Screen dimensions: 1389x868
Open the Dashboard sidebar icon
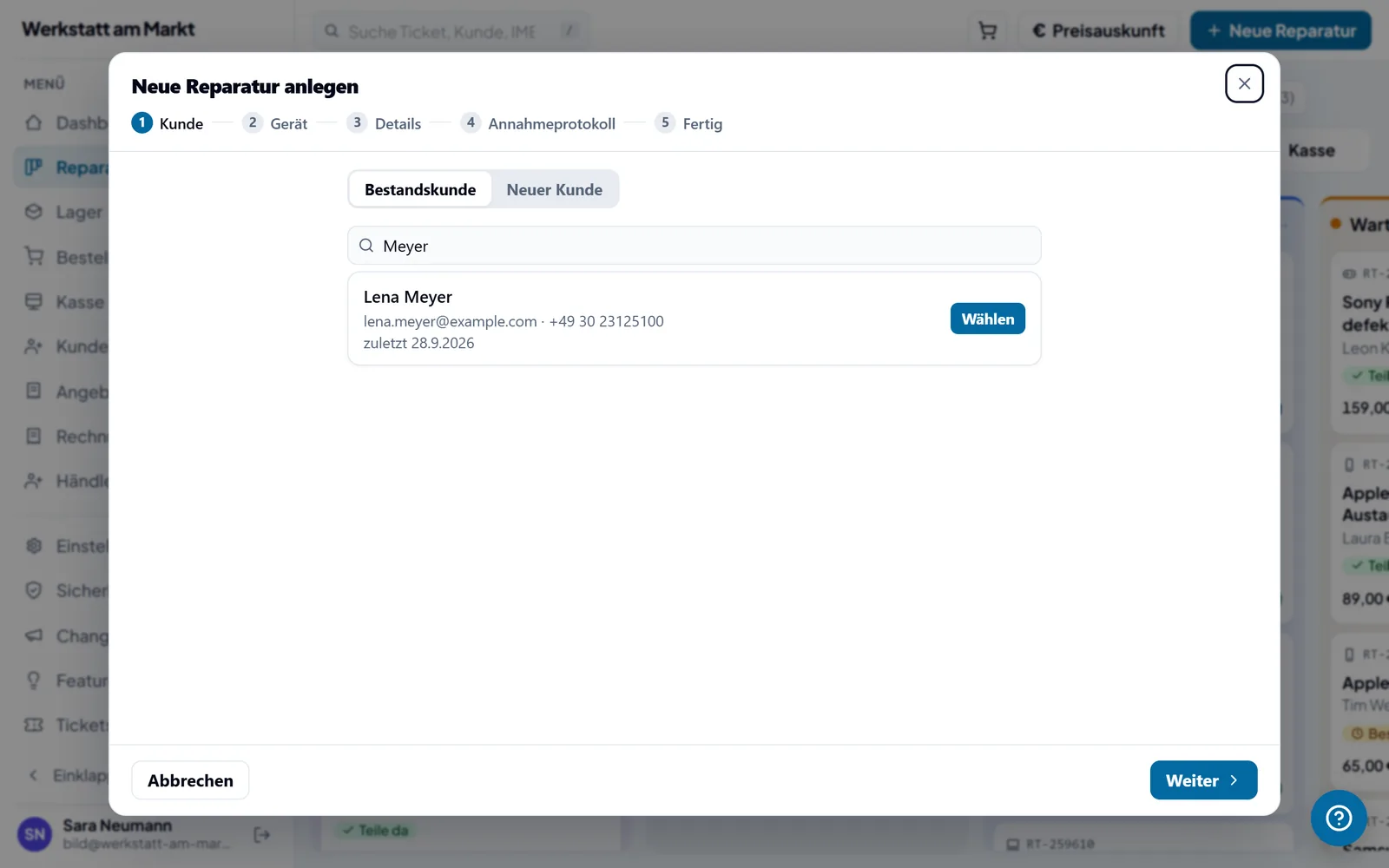pos(34,122)
